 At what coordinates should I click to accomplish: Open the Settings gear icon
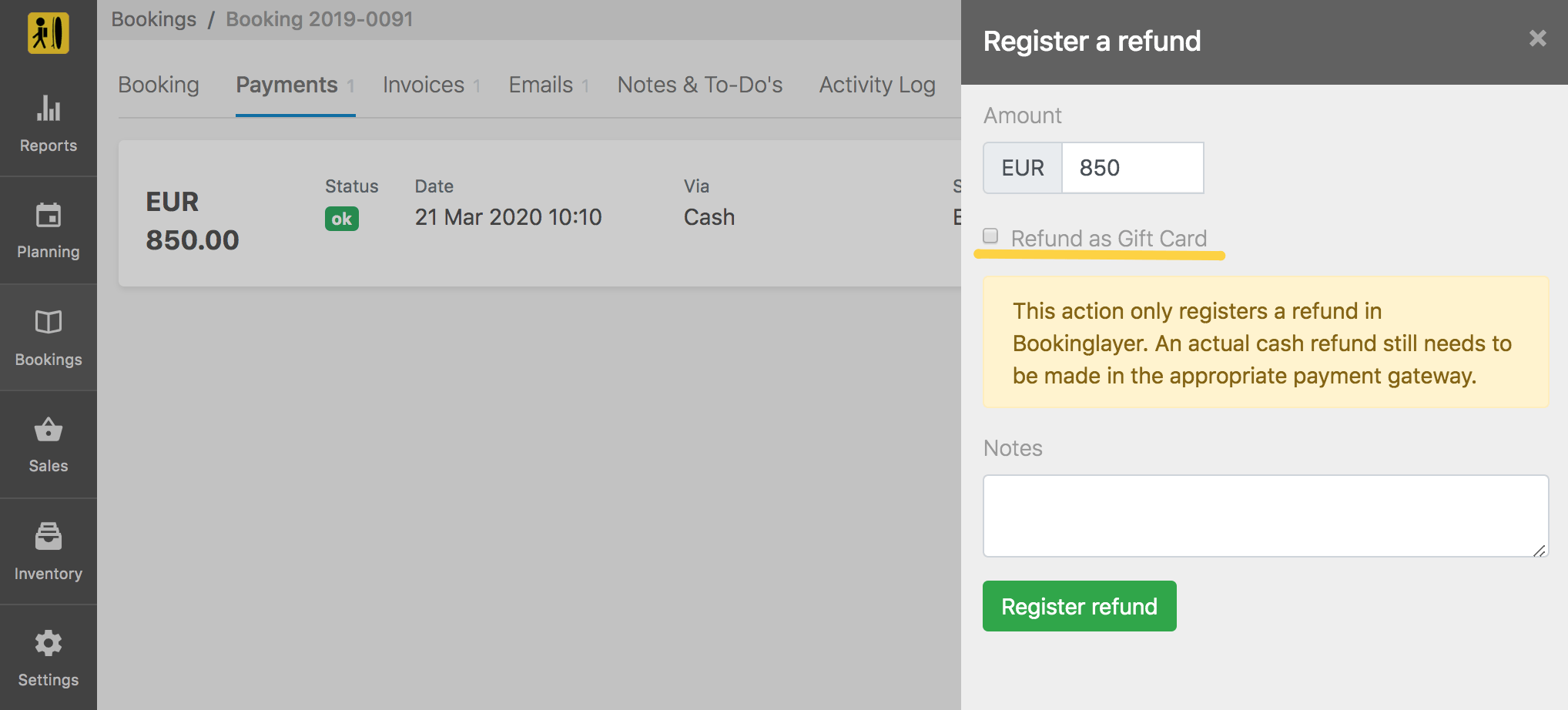tap(49, 643)
